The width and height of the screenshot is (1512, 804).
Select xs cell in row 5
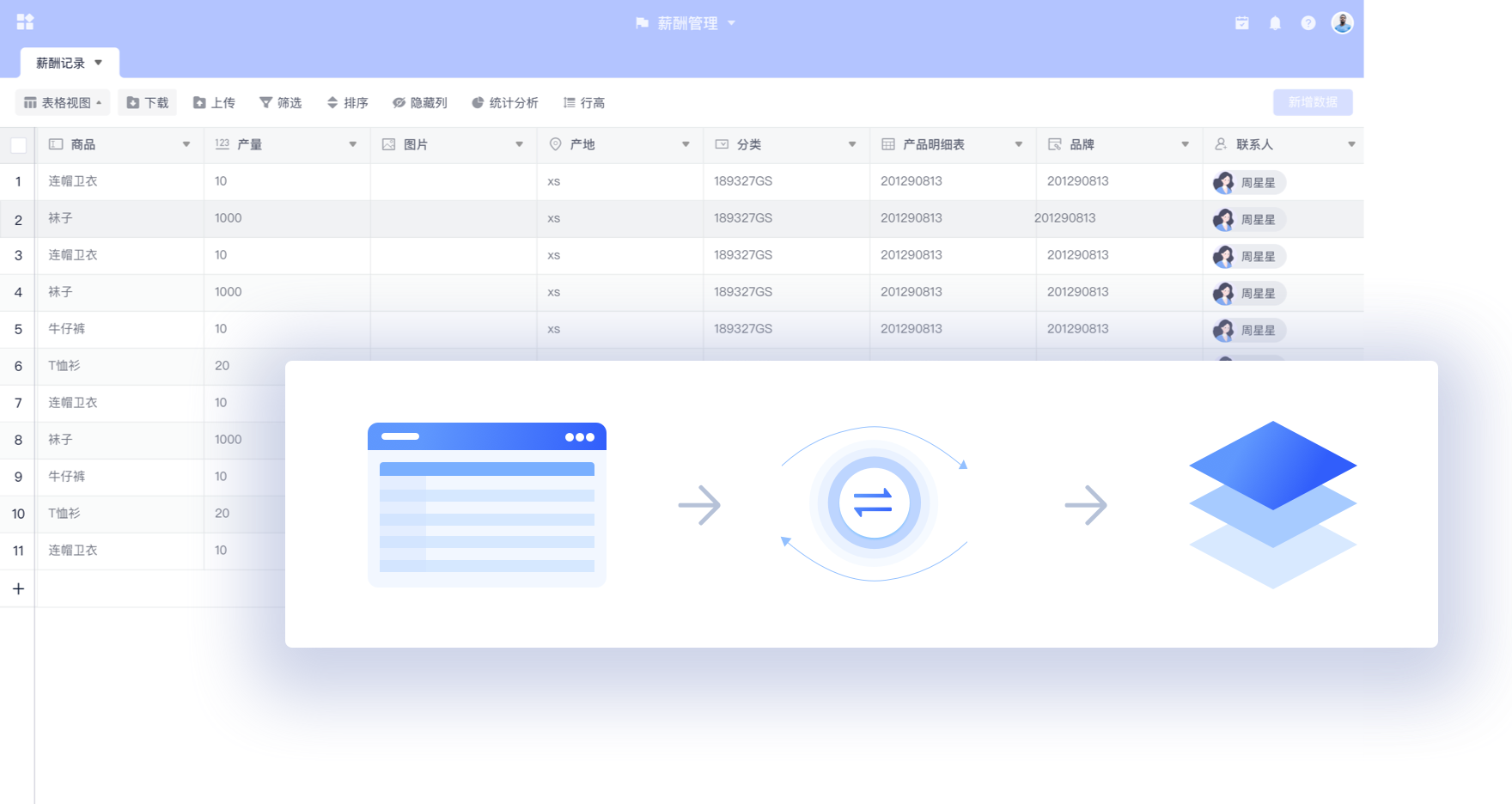tap(620, 330)
